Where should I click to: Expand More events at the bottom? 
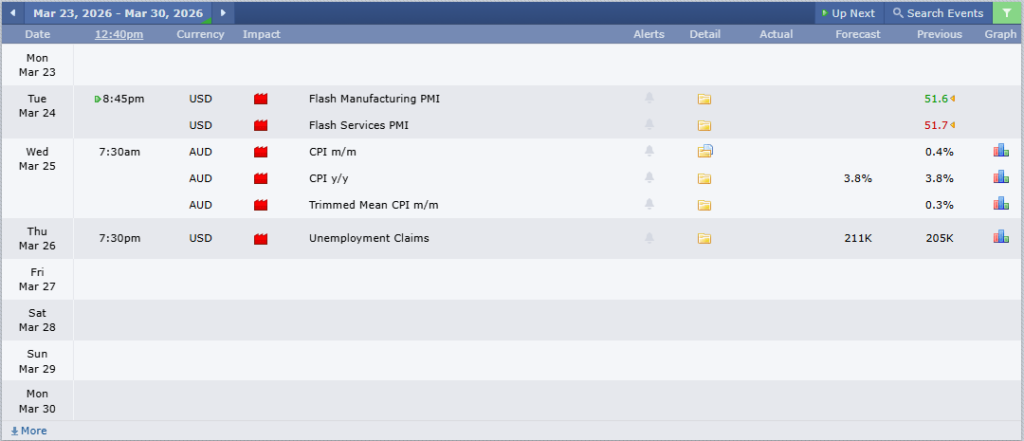coord(28,431)
